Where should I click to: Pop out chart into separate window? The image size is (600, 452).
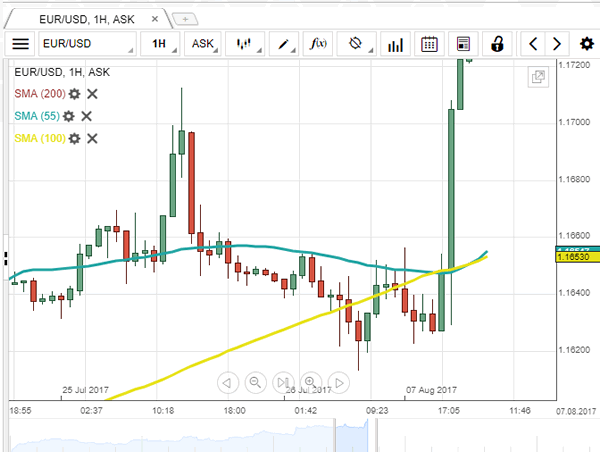click(538, 77)
